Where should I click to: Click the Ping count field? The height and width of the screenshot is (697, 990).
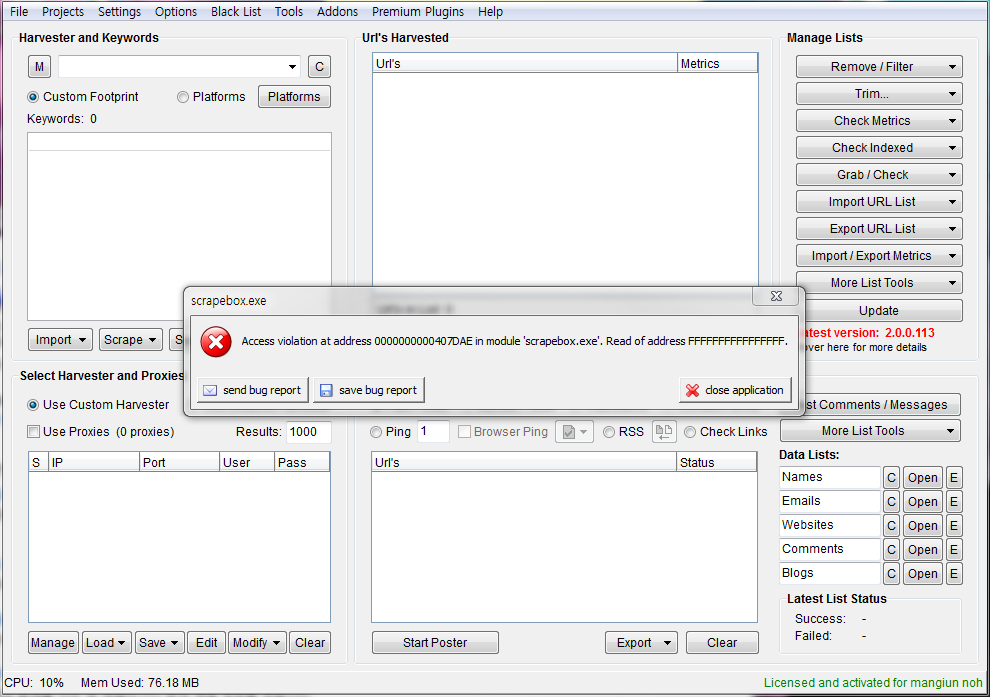(433, 432)
